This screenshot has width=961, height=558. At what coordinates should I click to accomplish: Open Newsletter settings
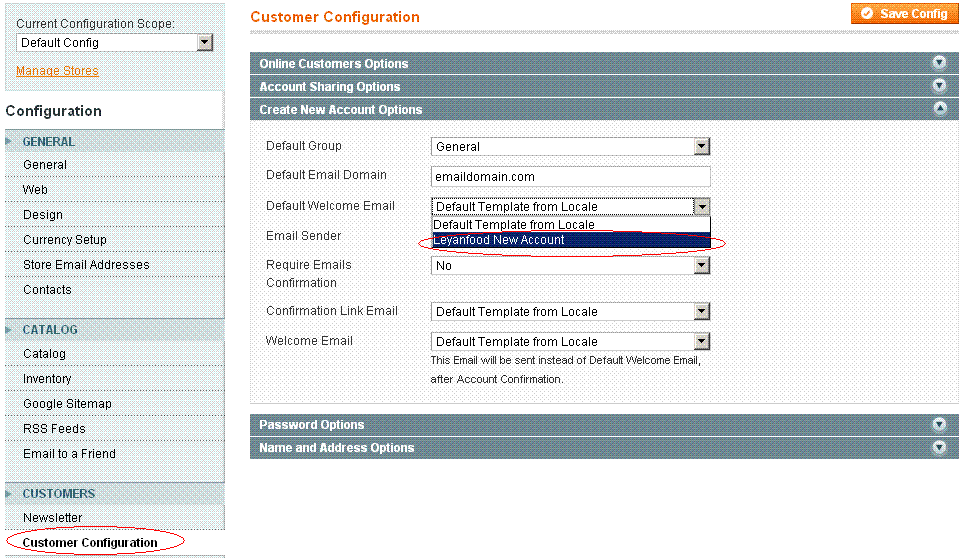pos(53,518)
